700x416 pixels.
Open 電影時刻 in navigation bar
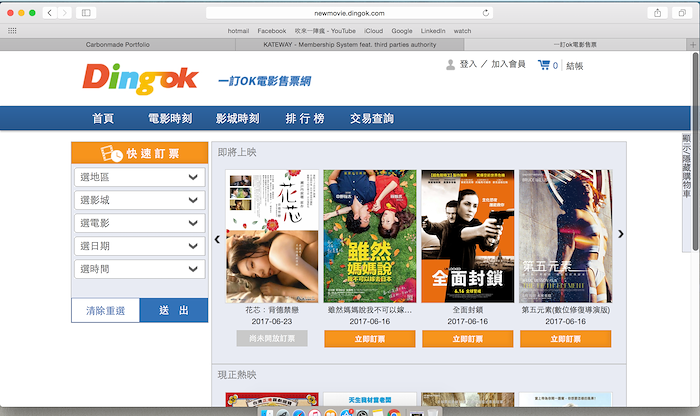[x=170, y=118]
